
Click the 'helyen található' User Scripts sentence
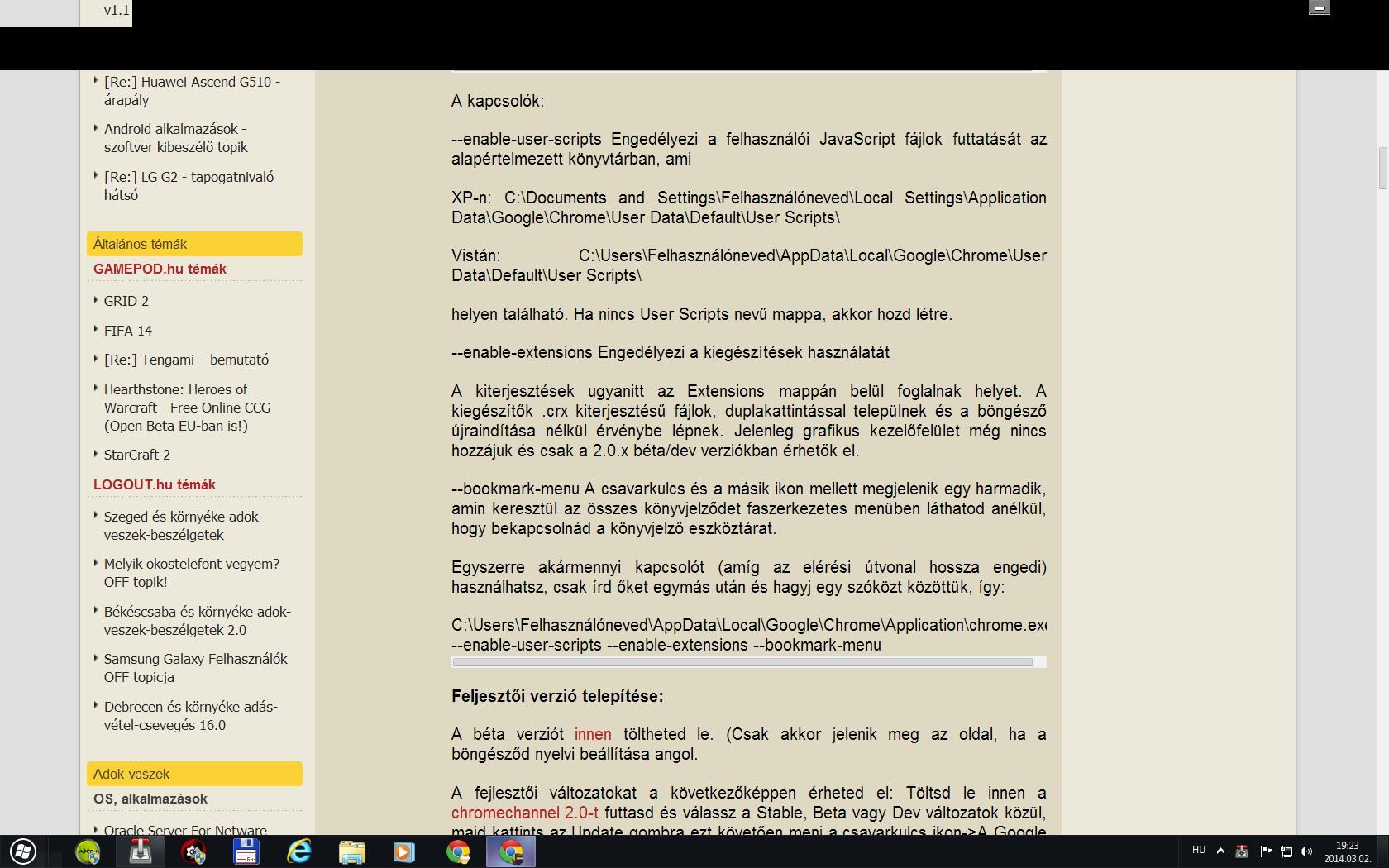click(x=702, y=314)
